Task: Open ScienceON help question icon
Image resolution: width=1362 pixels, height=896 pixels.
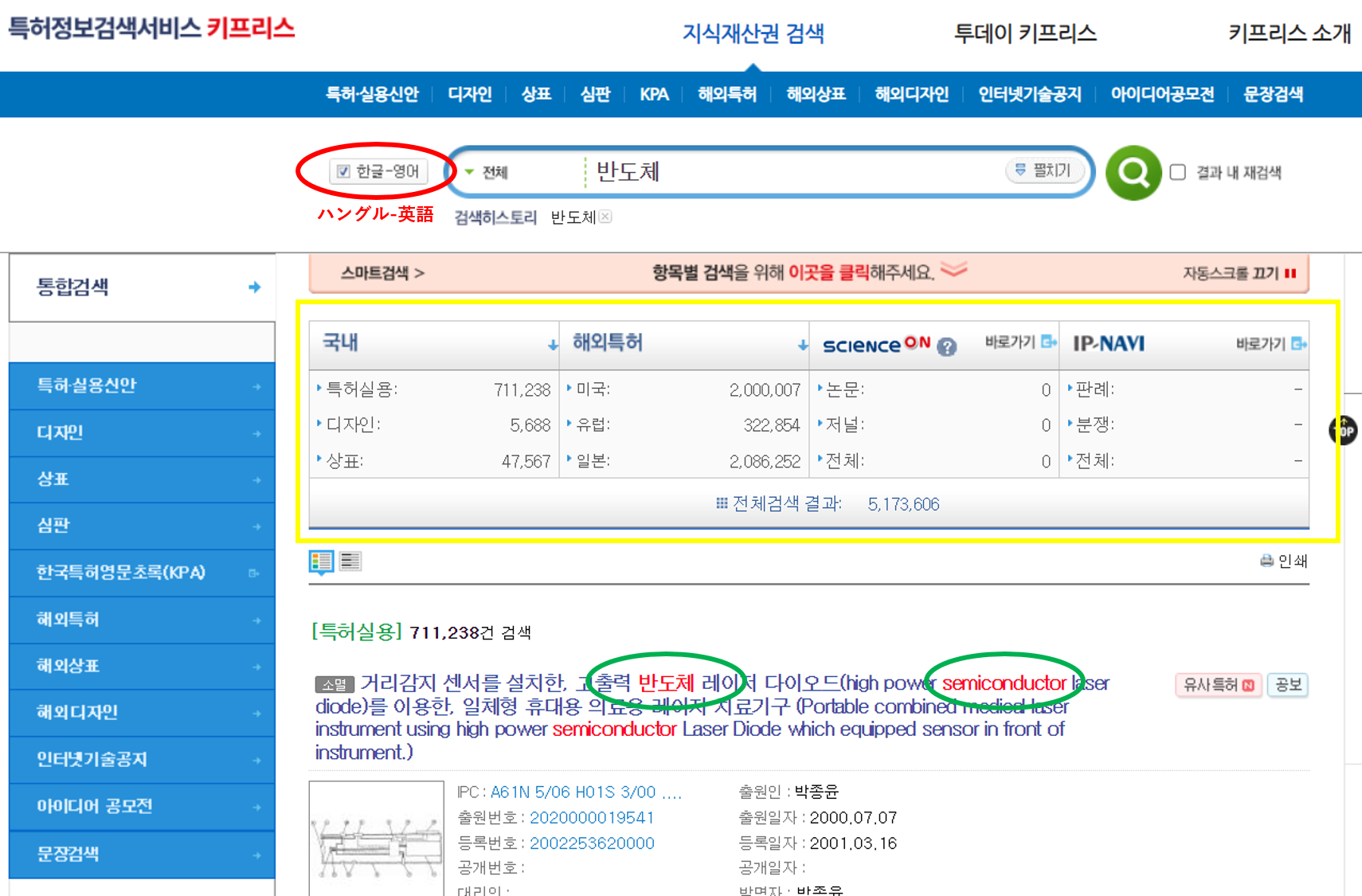Action: [946, 346]
